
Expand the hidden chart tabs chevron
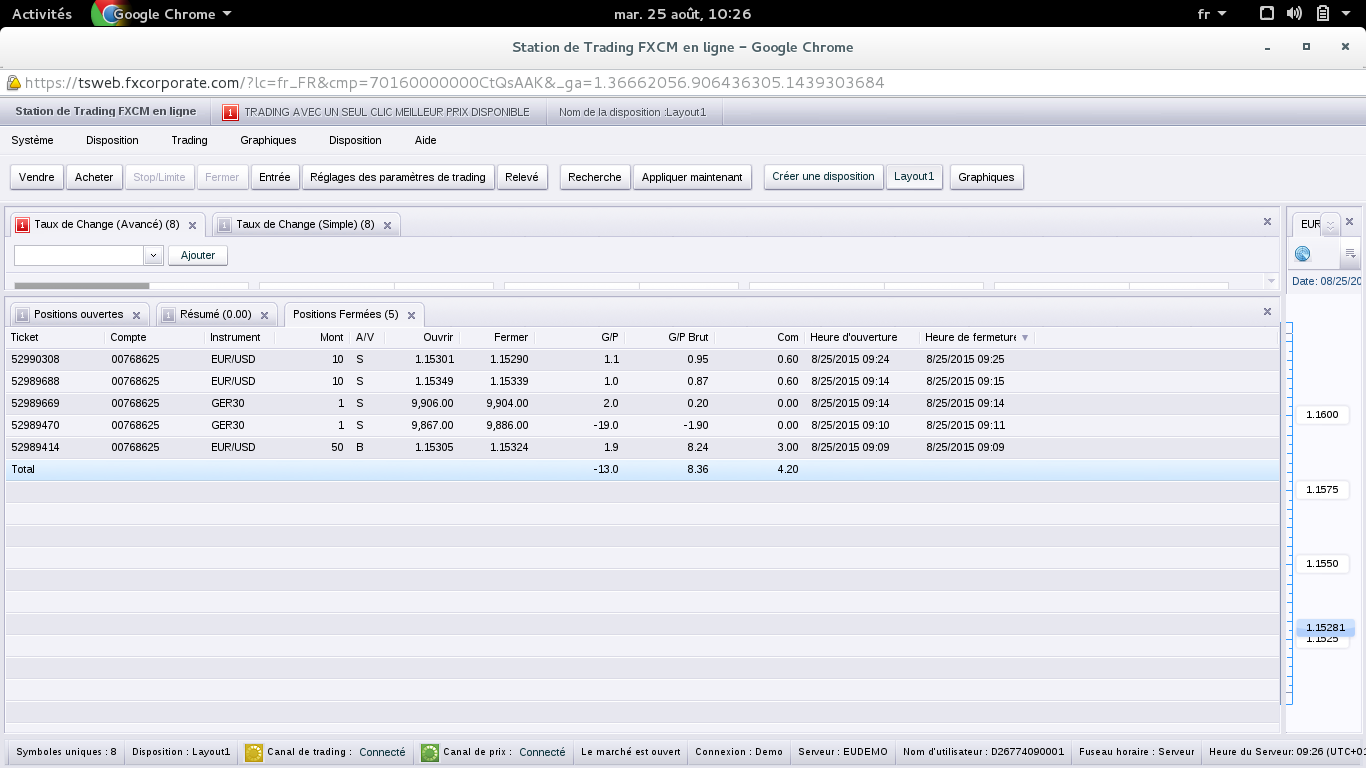(x=1330, y=225)
